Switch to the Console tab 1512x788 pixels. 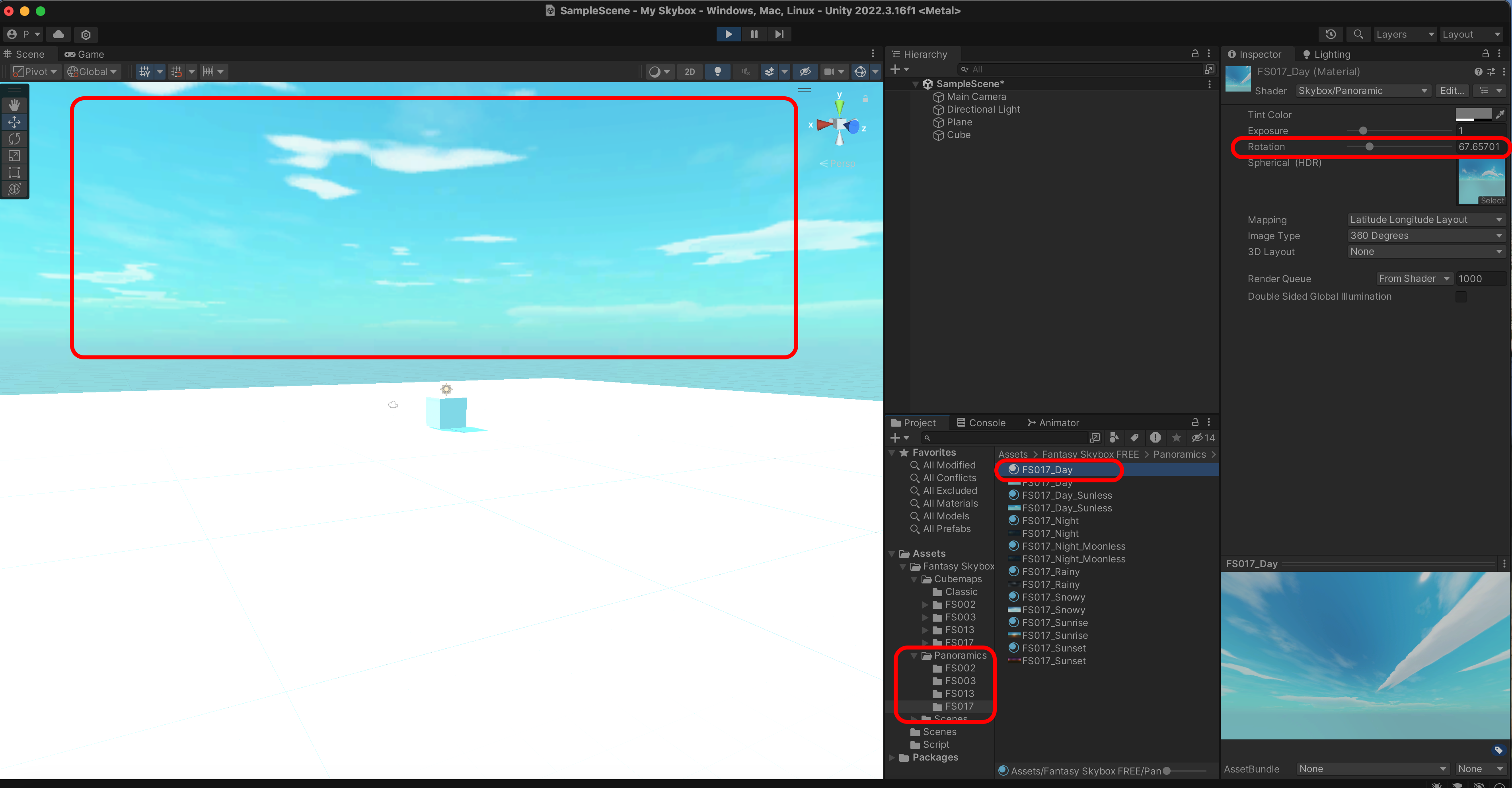pyautogui.click(x=981, y=423)
